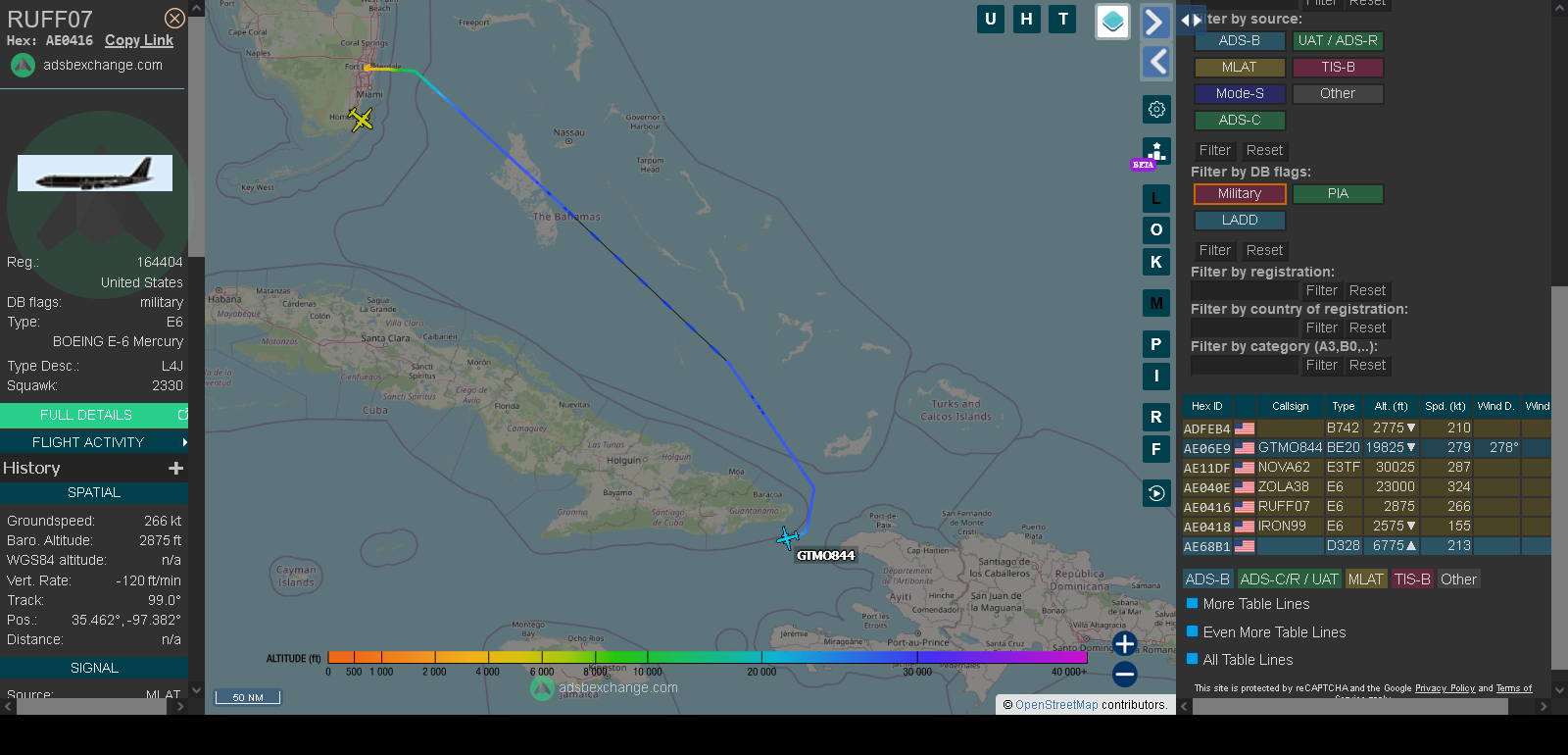Sort table by Hex ID column
The width and height of the screenshot is (1568, 755).
[x=1206, y=406]
